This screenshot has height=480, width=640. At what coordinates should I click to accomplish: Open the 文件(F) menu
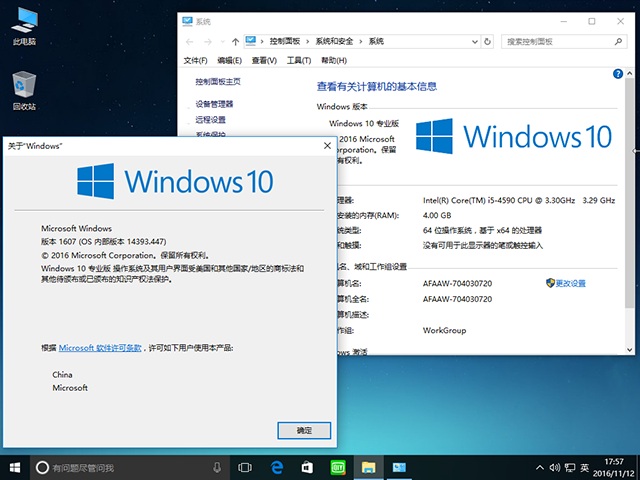tap(196, 60)
